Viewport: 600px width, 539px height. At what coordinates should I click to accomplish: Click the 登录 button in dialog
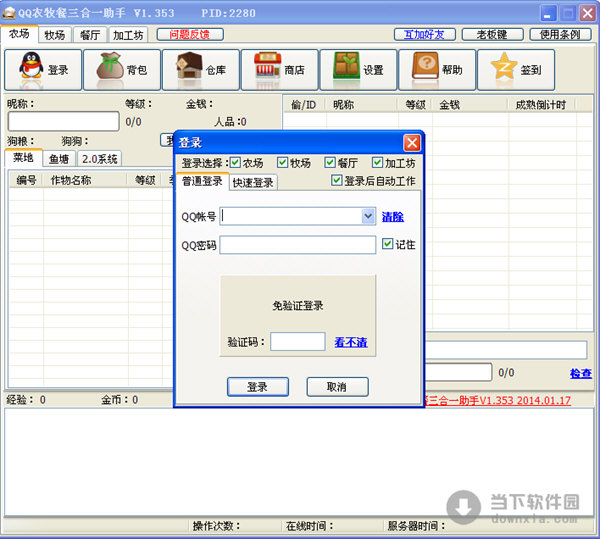pos(258,387)
